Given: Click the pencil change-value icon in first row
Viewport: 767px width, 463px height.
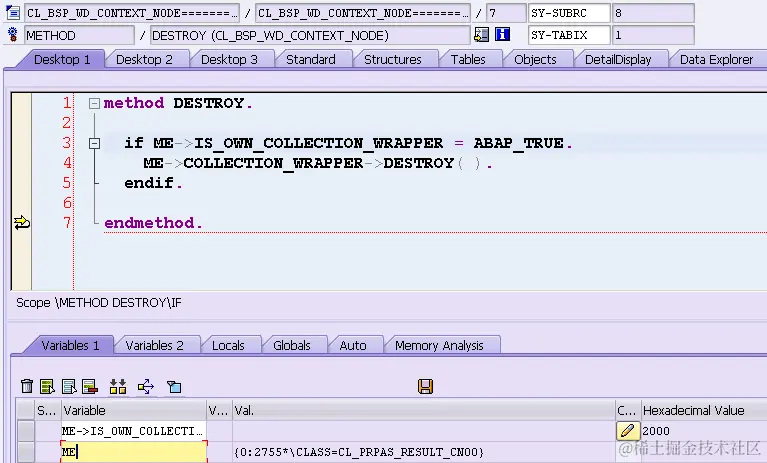Looking at the screenshot, I should (x=628, y=431).
